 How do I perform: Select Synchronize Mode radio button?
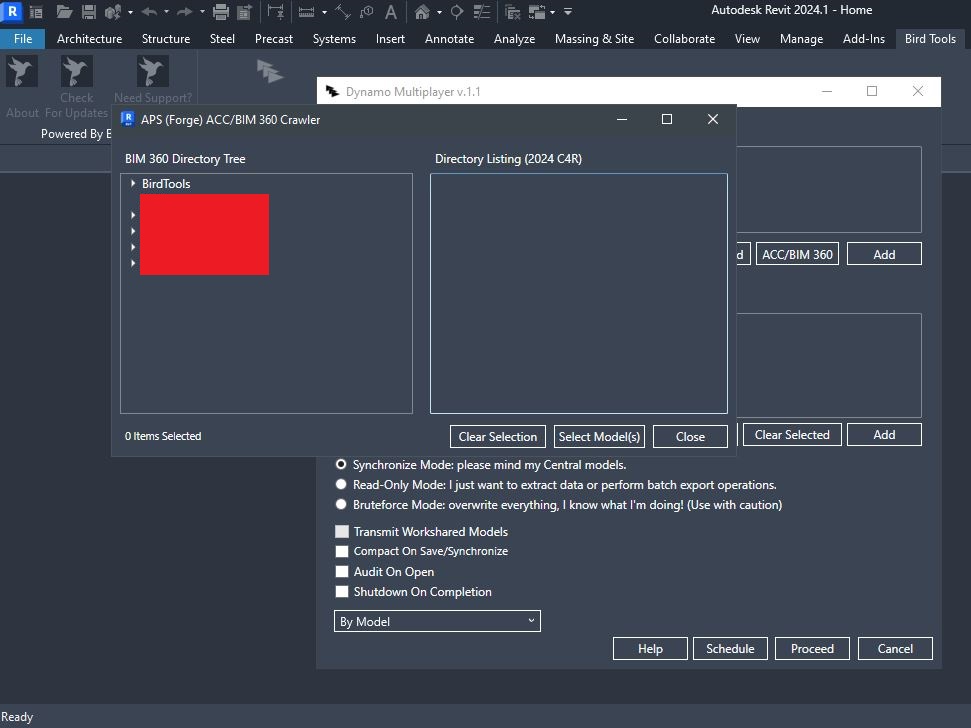(x=341, y=464)
